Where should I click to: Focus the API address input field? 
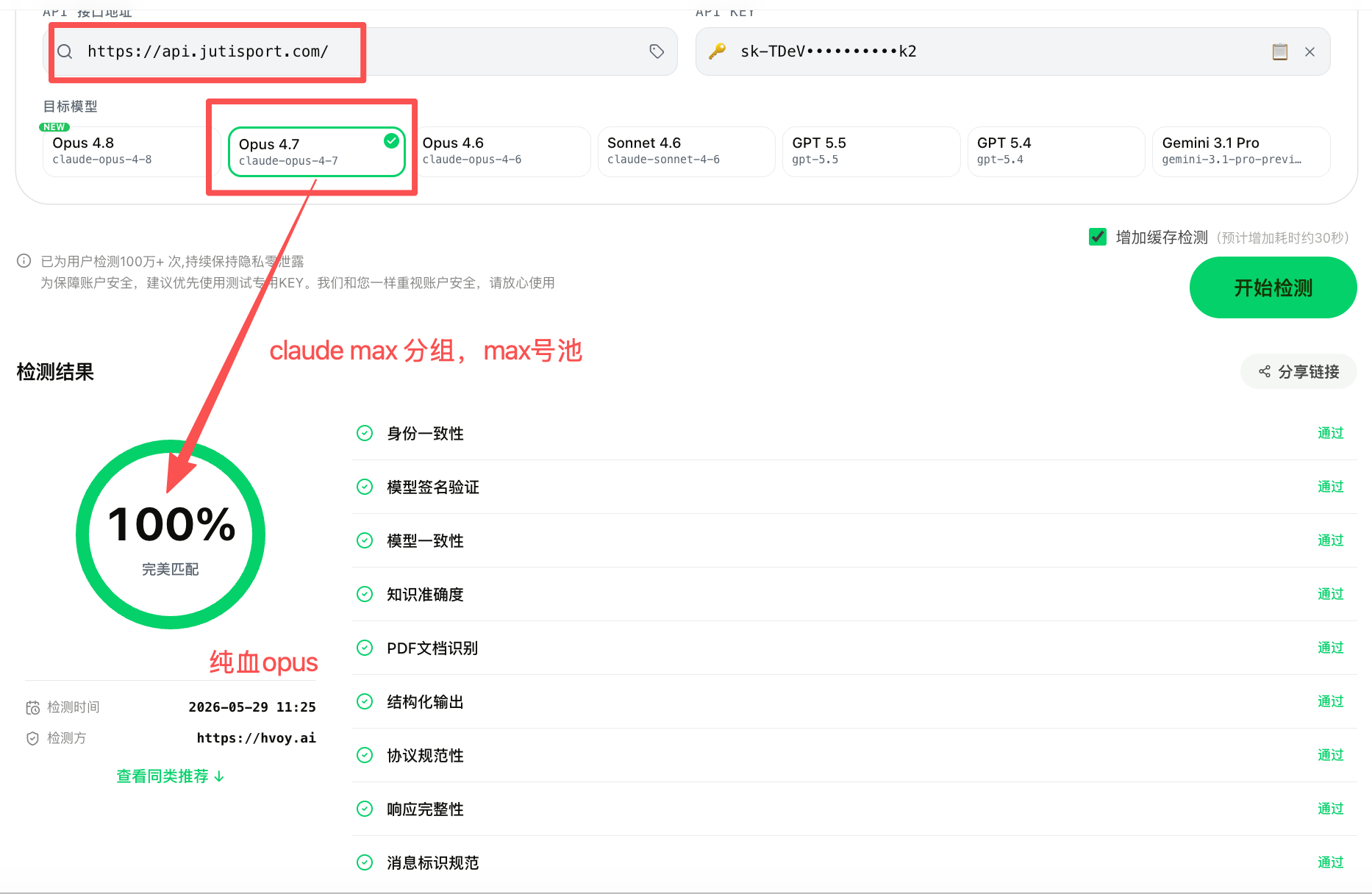point(360,51)
